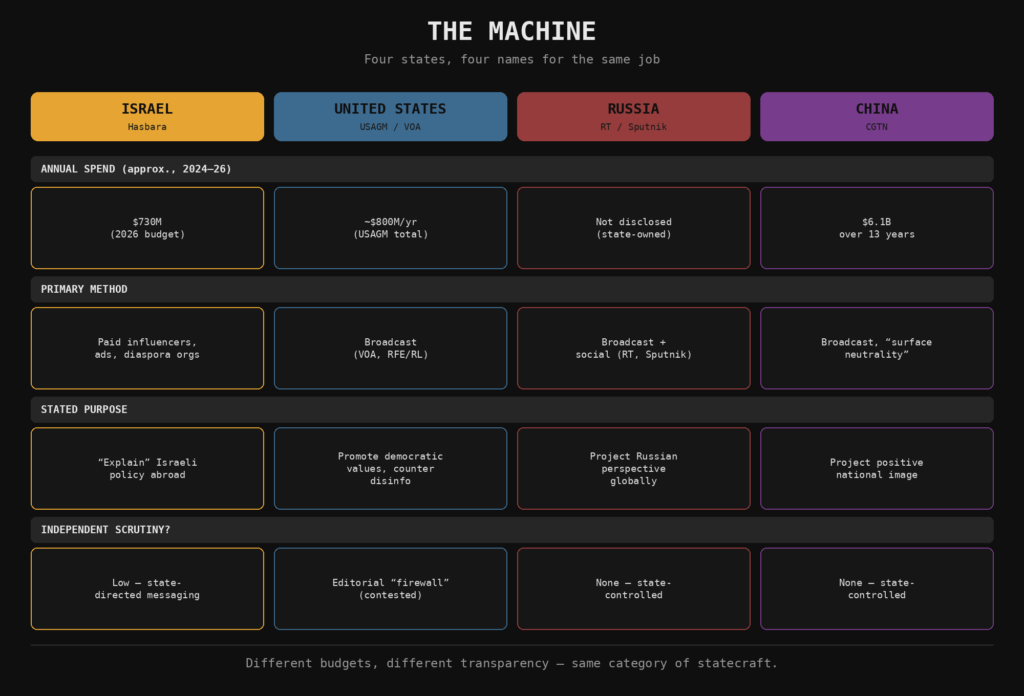Click 'Broadcast (VOA, RFE/RL)' cell

point(391,348)
